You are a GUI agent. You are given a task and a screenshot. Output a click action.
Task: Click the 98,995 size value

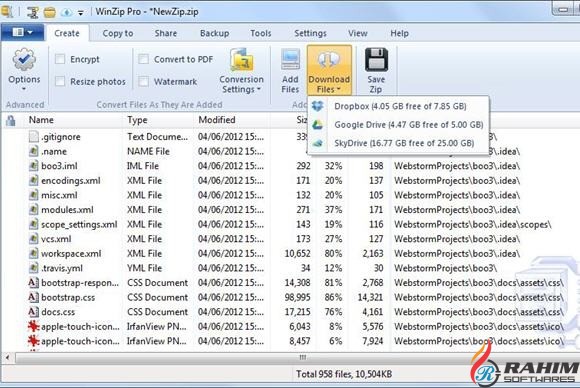click(x=297, y=297)
